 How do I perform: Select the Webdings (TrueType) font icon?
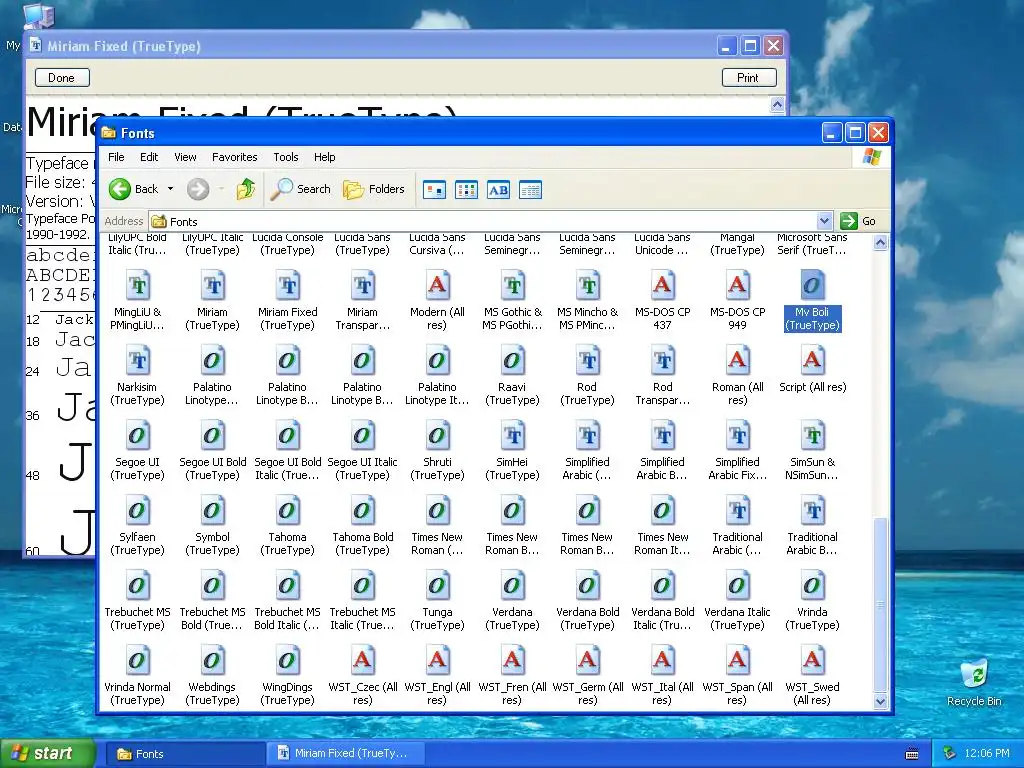212,662
